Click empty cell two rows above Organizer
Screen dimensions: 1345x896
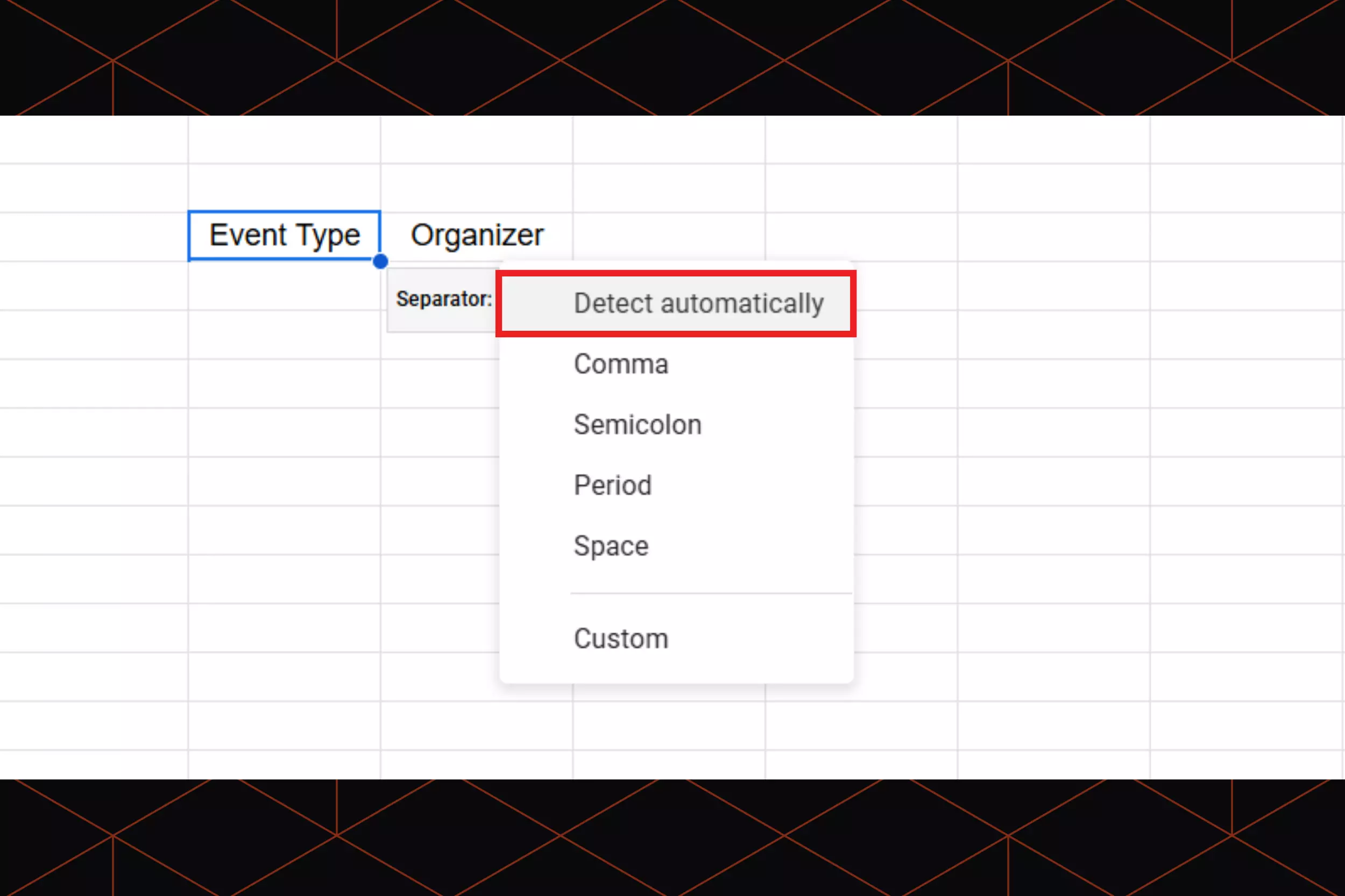click(x=477, y=139)
